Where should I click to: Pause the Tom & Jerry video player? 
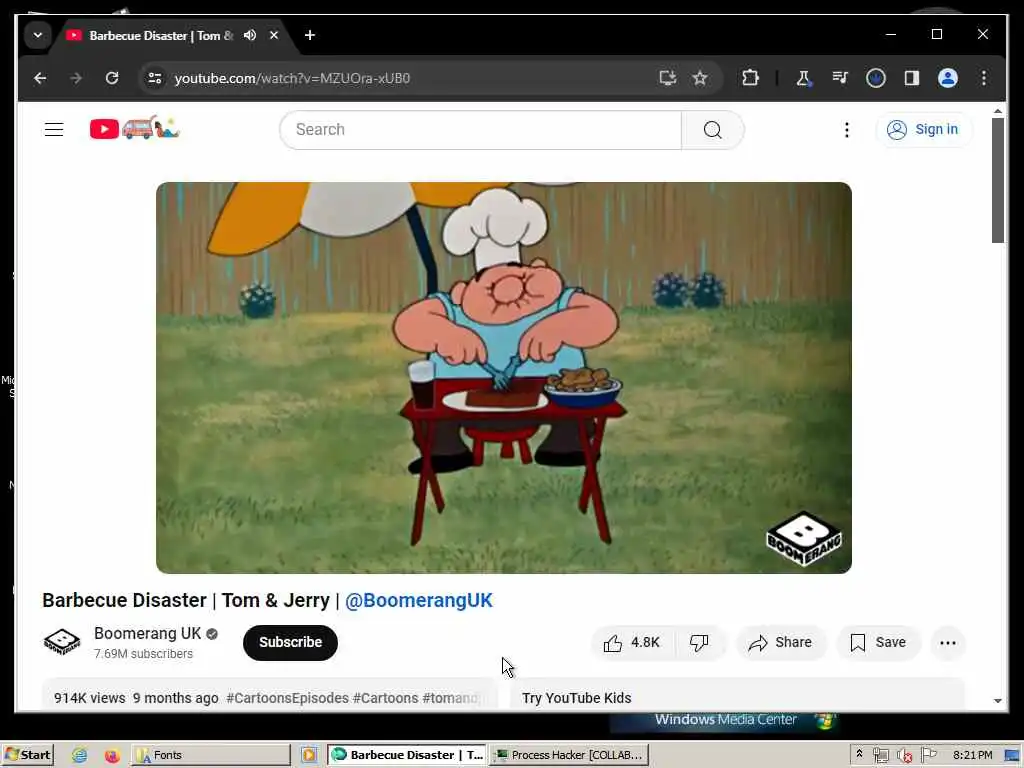pos(504,377)
